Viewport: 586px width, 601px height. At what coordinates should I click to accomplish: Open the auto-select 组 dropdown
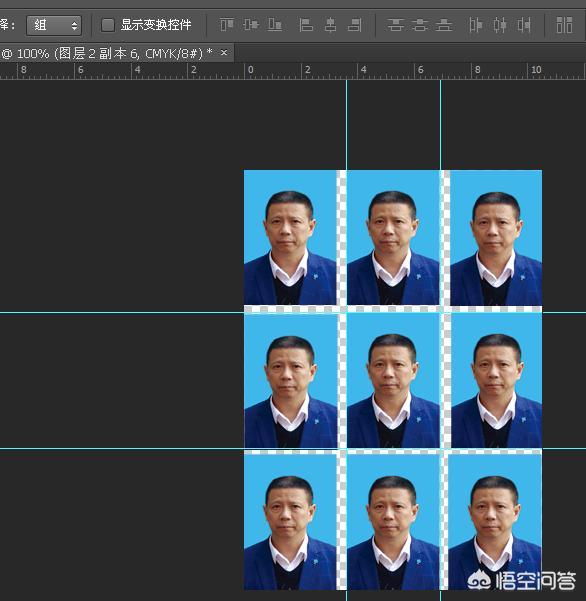pyautogui.click(x=54, y=26)
